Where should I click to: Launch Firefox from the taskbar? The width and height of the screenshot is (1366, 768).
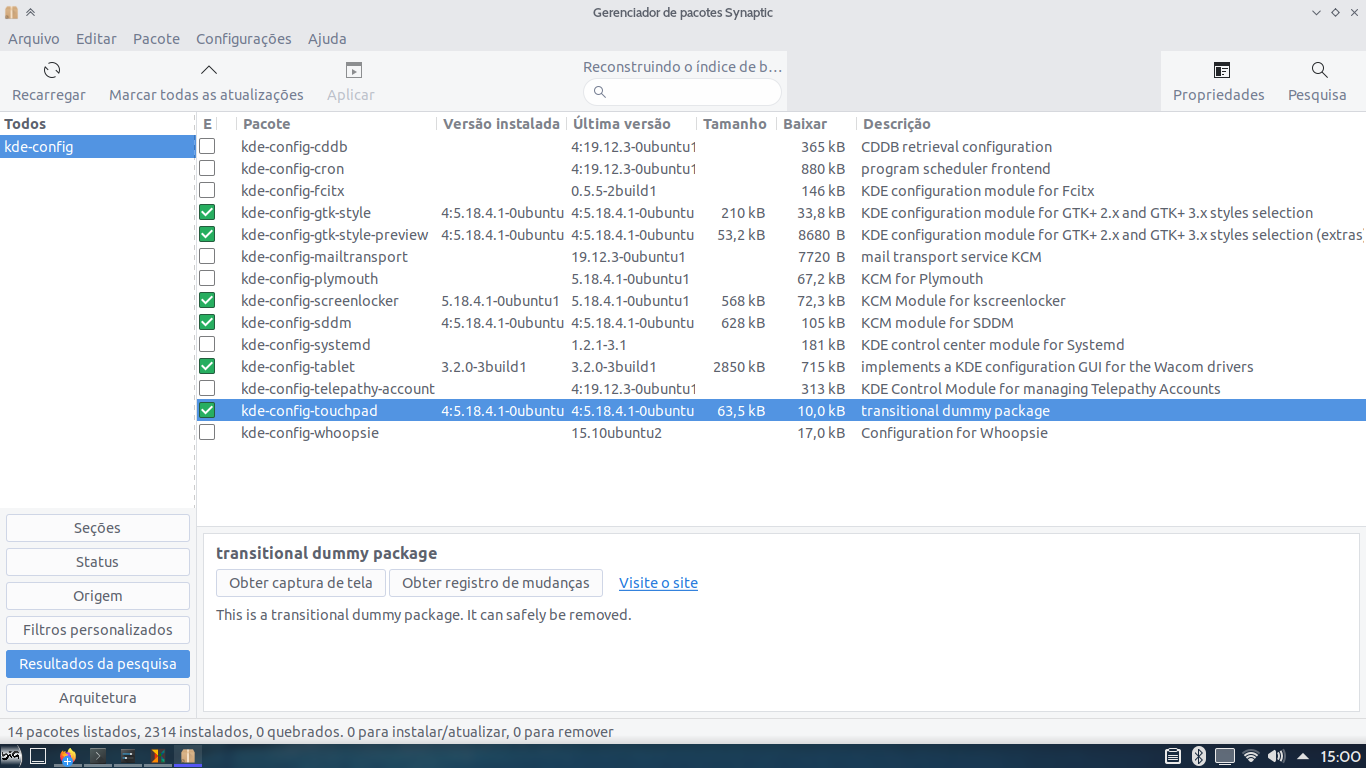tap(67, 756)
